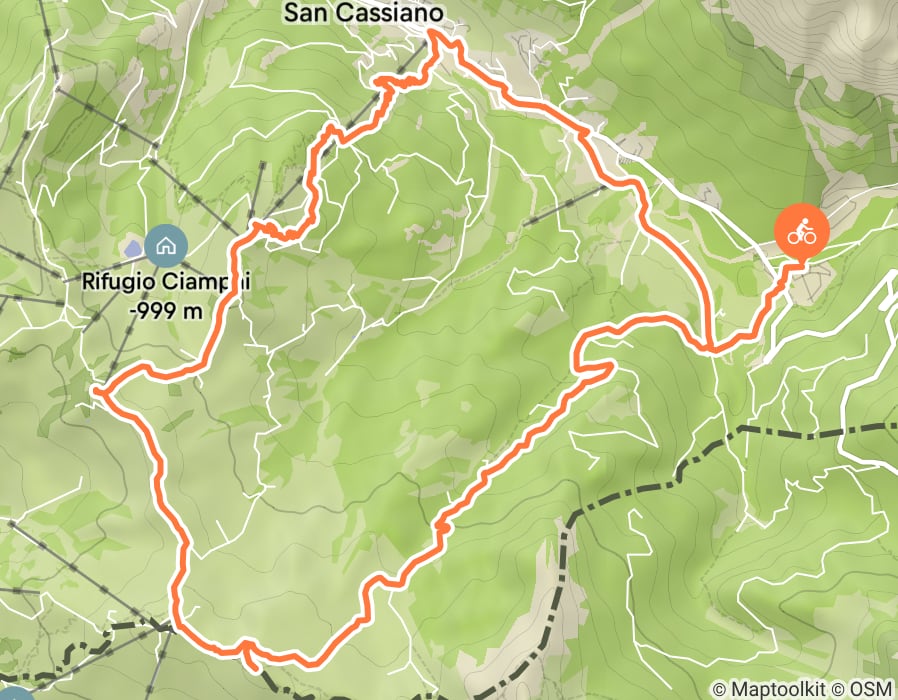Click the route switchbacks just southwest of San Cassiano
Screen dimensions: 898x700
(x=403, y=82)
